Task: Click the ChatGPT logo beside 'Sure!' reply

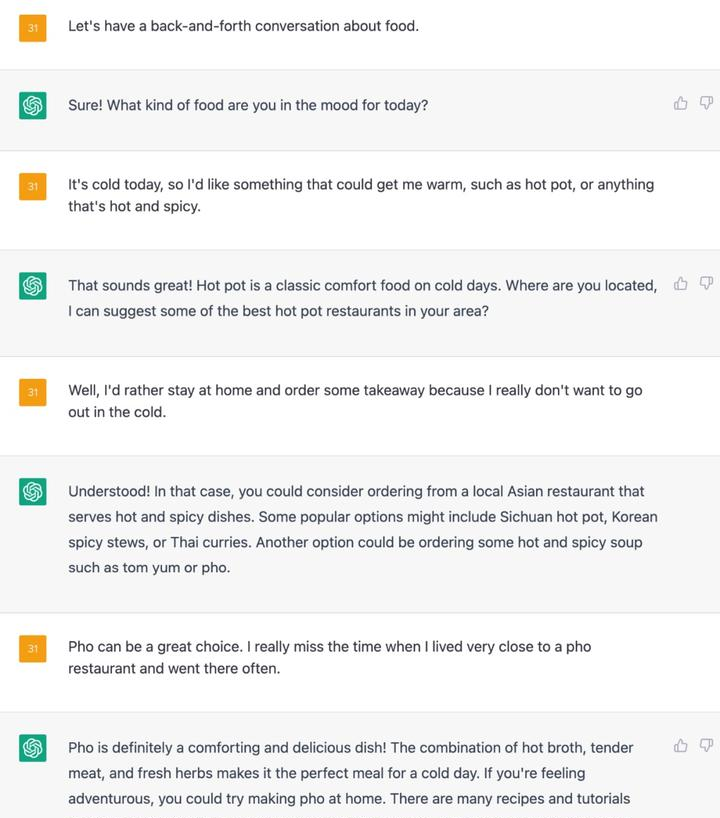Action: [x=33, y=105]
